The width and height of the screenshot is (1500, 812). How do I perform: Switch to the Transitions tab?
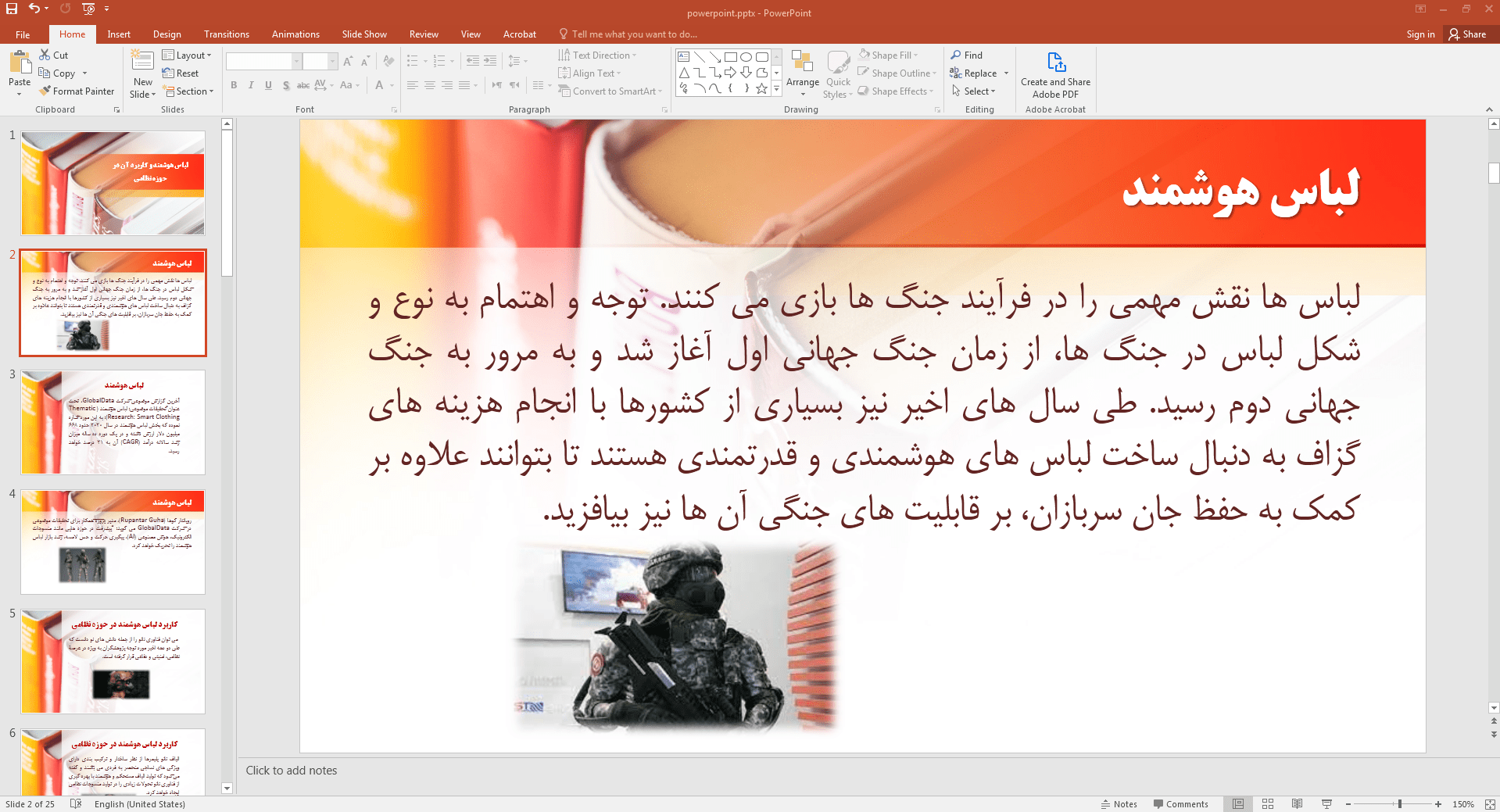[226, 34]
